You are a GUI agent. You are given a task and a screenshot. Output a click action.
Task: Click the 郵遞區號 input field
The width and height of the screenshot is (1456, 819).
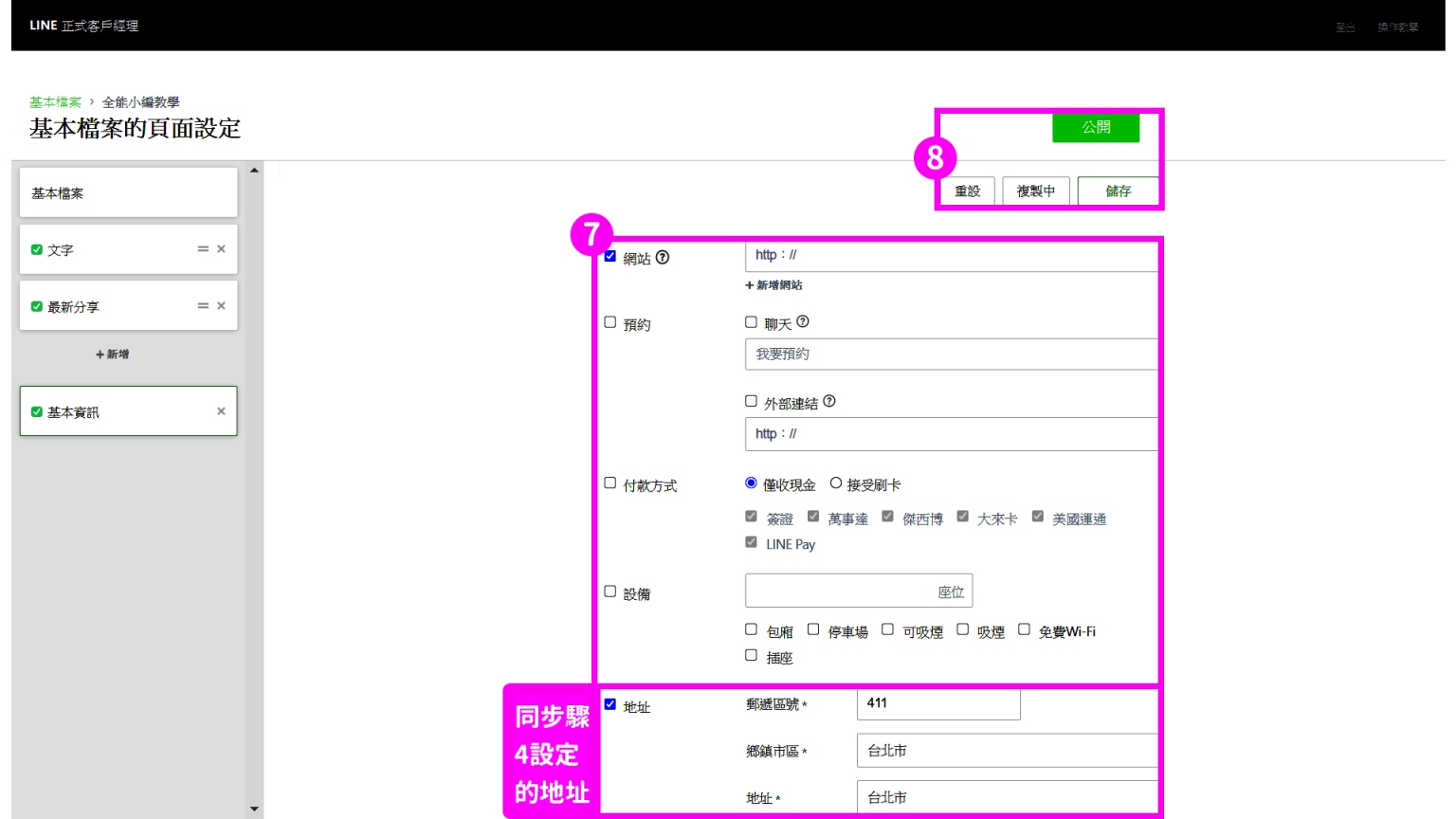point(937,704)
